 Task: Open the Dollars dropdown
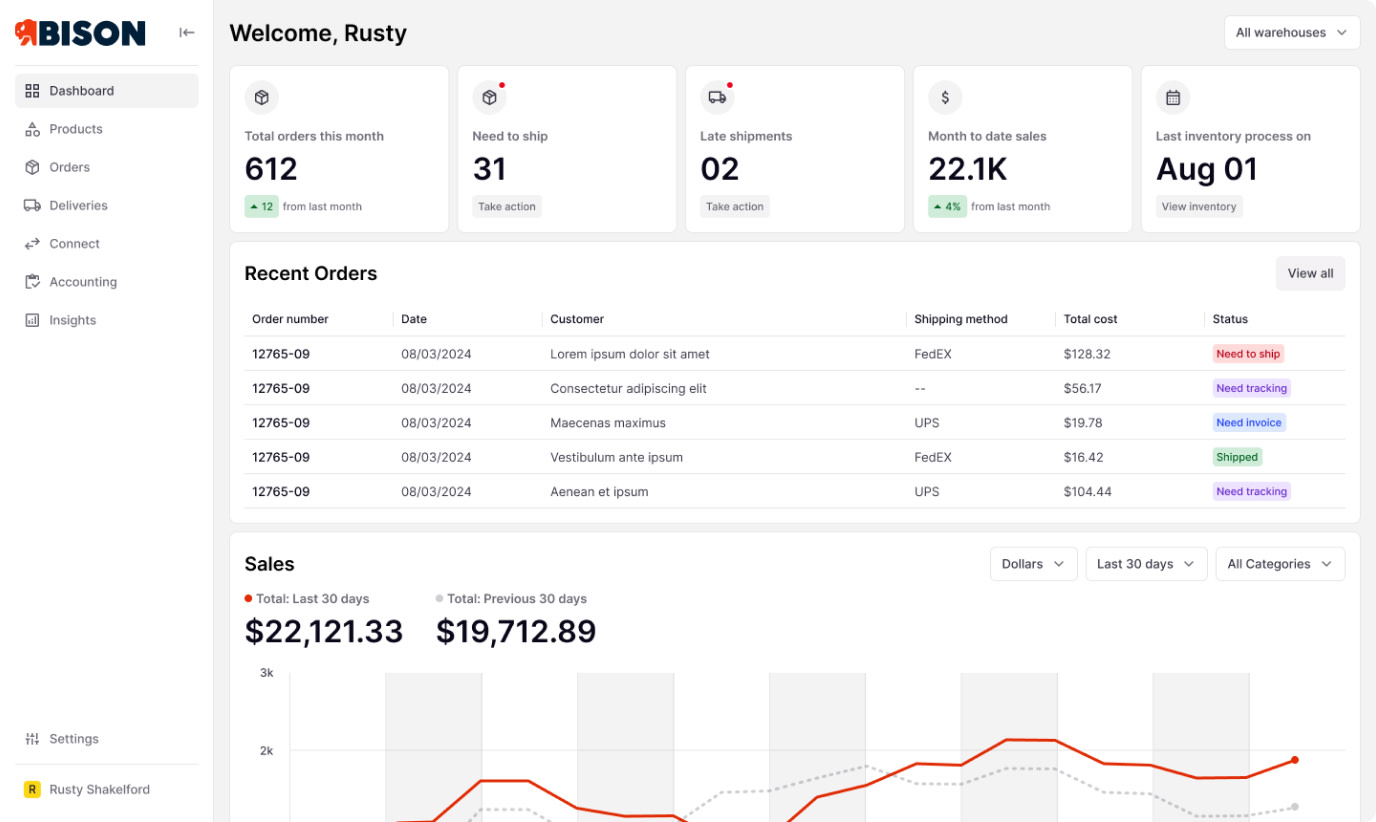pos(1033,564)
